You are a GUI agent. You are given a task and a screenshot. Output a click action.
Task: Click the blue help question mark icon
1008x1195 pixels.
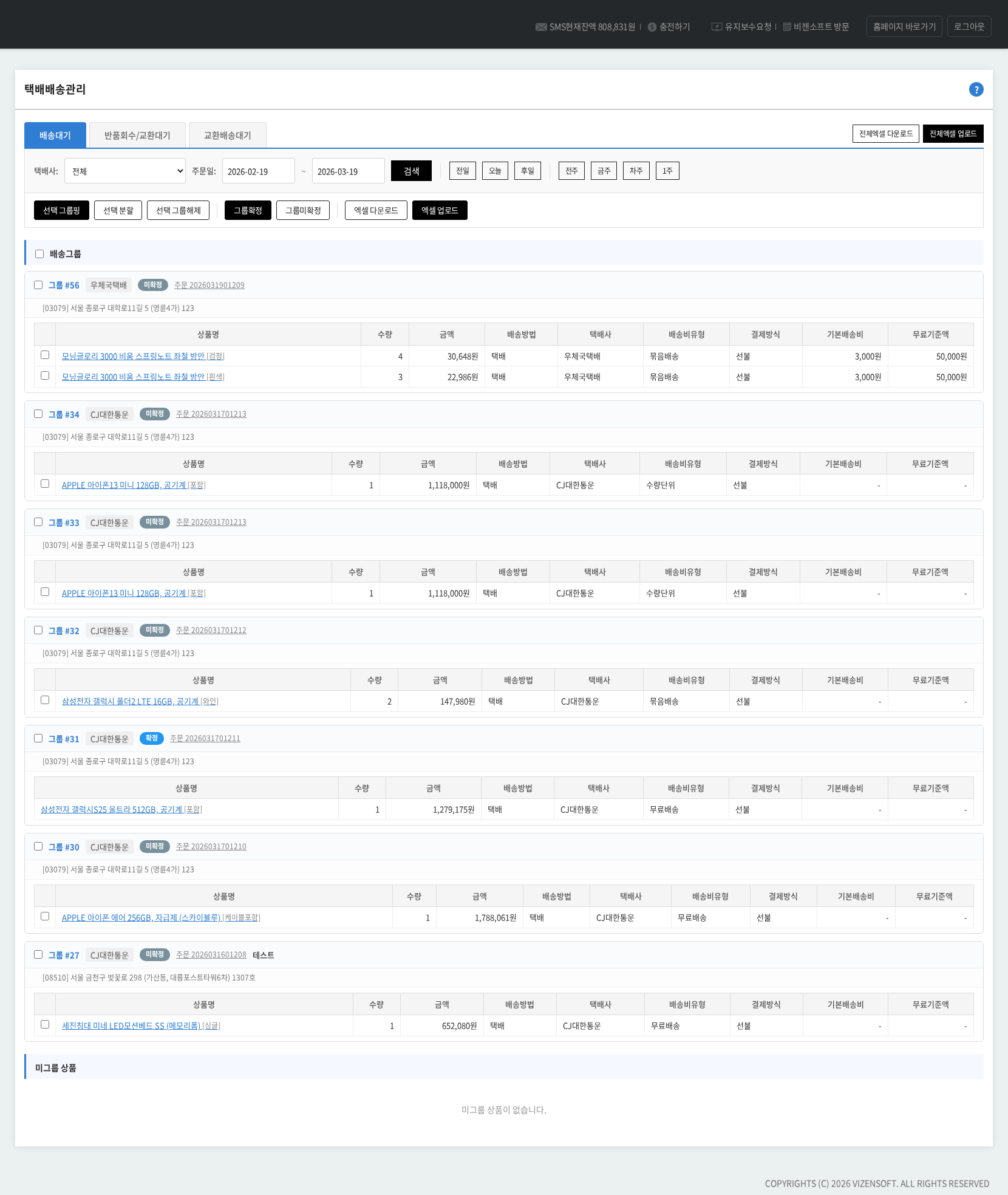click(976, 89)
